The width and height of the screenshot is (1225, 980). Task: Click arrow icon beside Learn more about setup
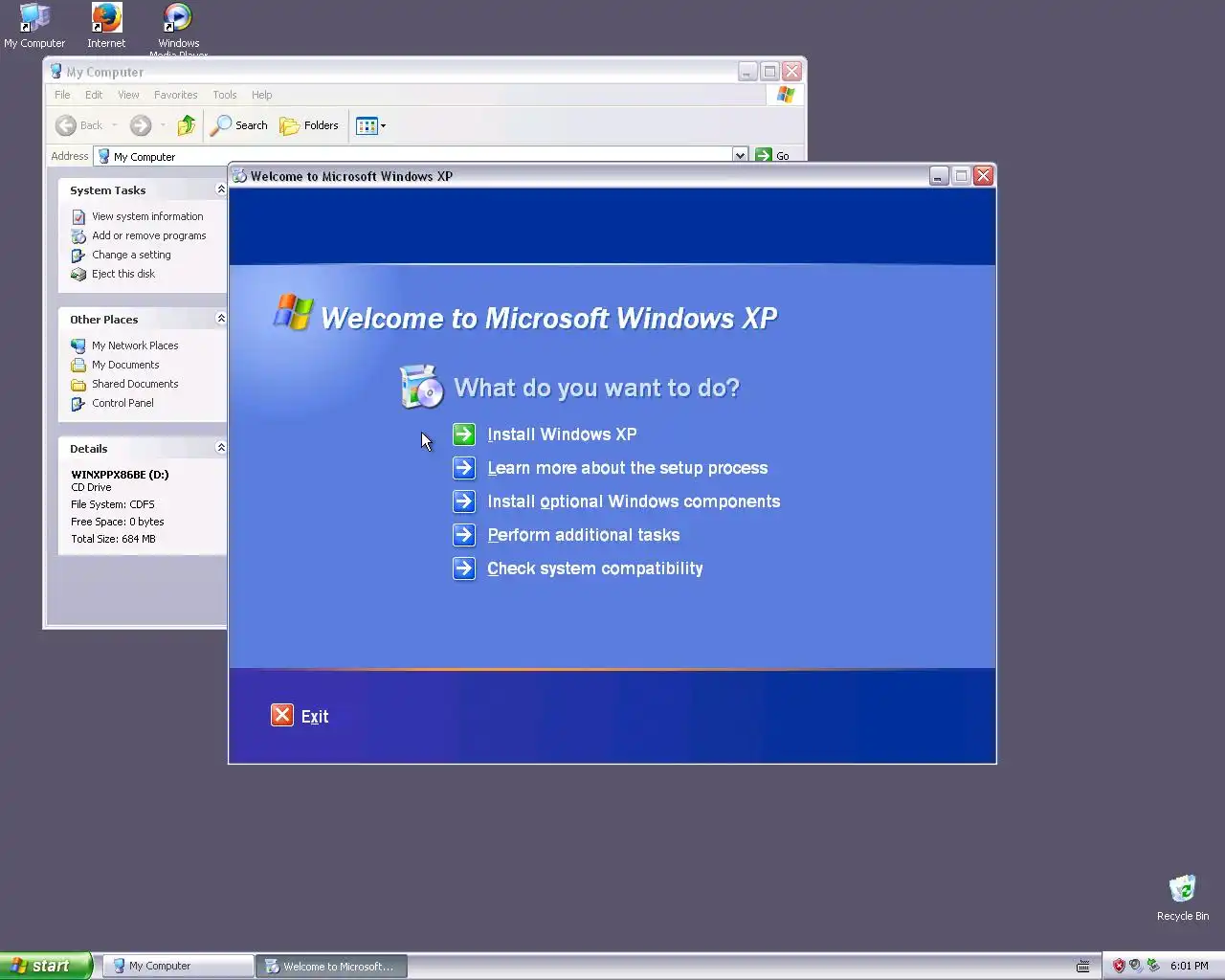pos(464,468)
